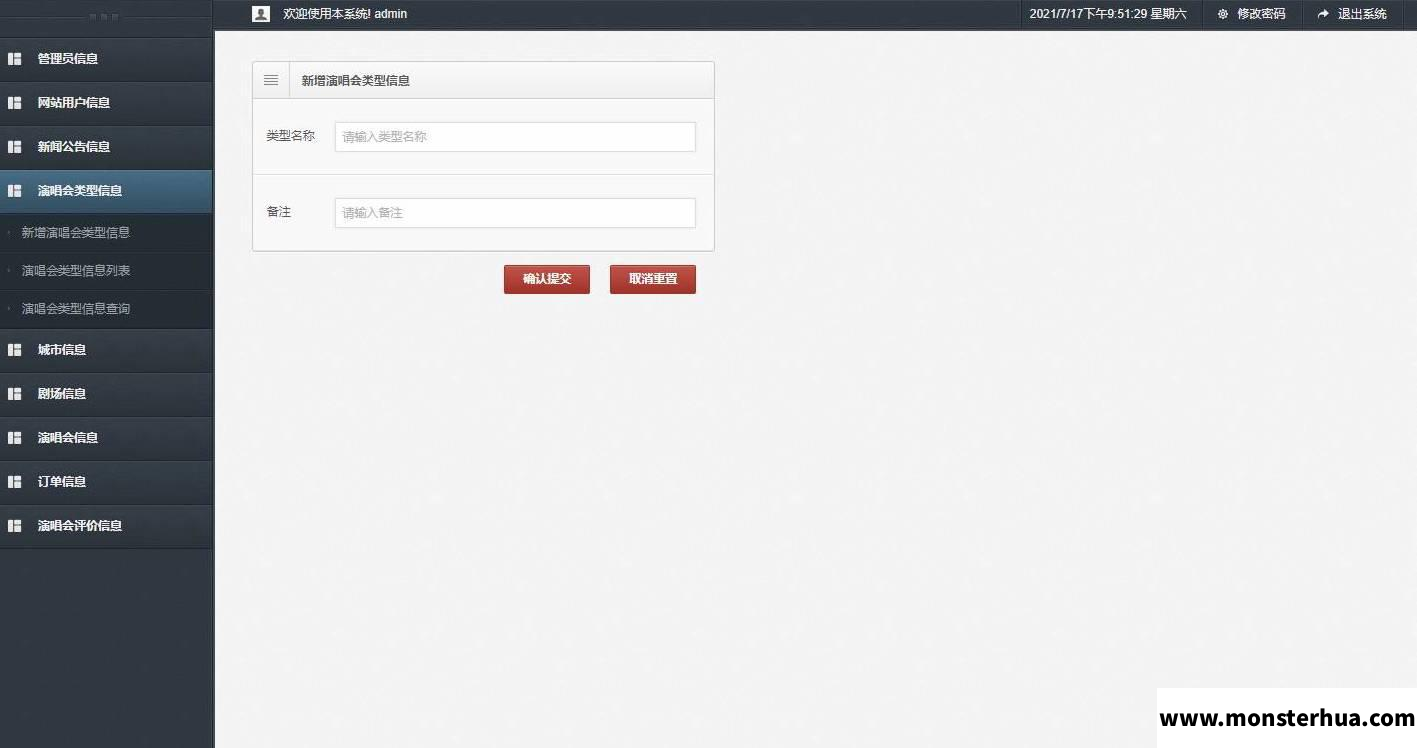Collapse the 演唱会类型信息 menu
The image size is (1417, 748).
click(x=106, y=191)
